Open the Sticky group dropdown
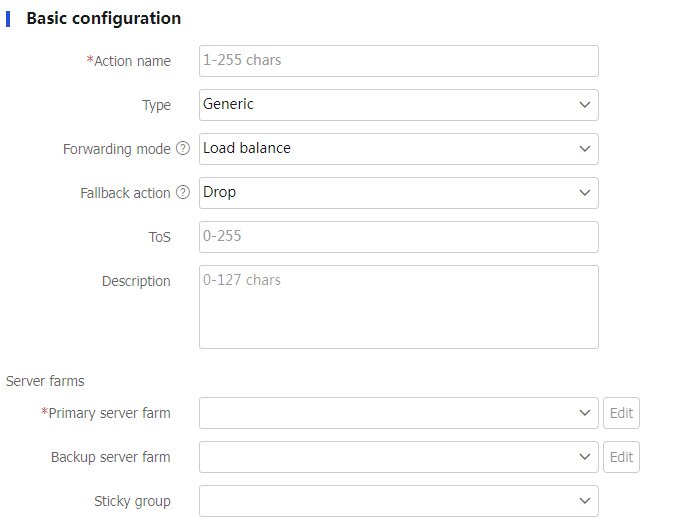The height and width of the screenshot is (530, 686). pyautogui.click(x=398, y=501)
